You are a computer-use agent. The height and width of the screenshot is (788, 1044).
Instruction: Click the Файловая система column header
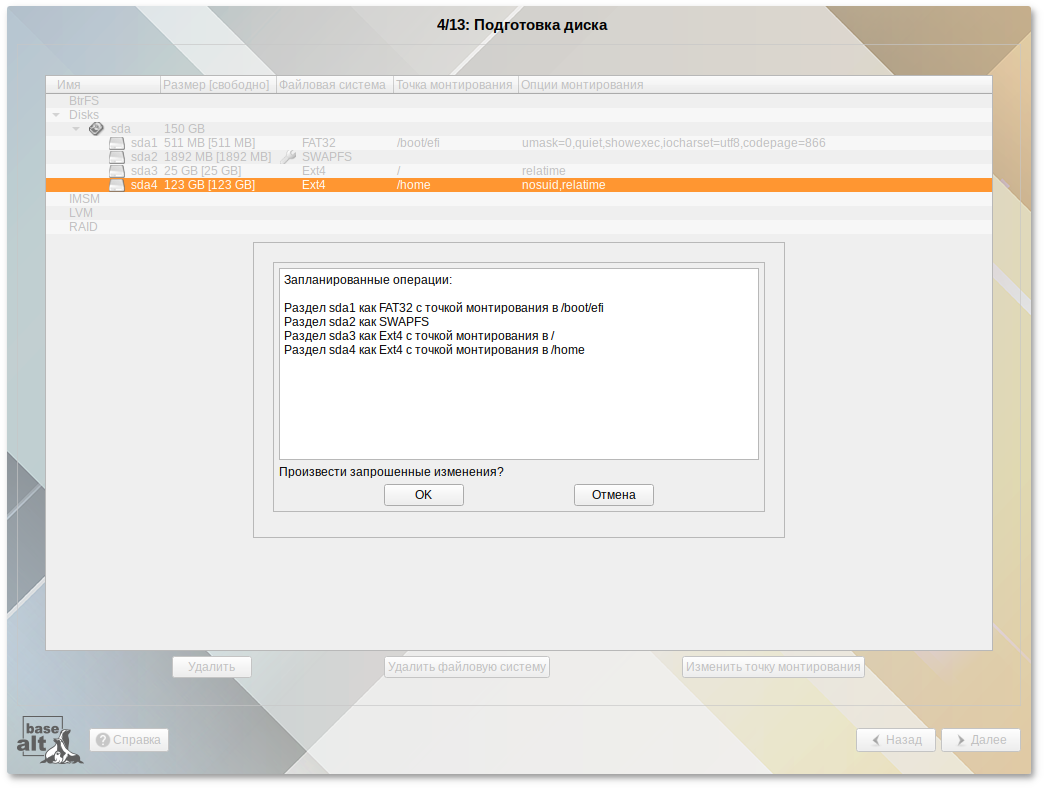click(x=333, y=85)
